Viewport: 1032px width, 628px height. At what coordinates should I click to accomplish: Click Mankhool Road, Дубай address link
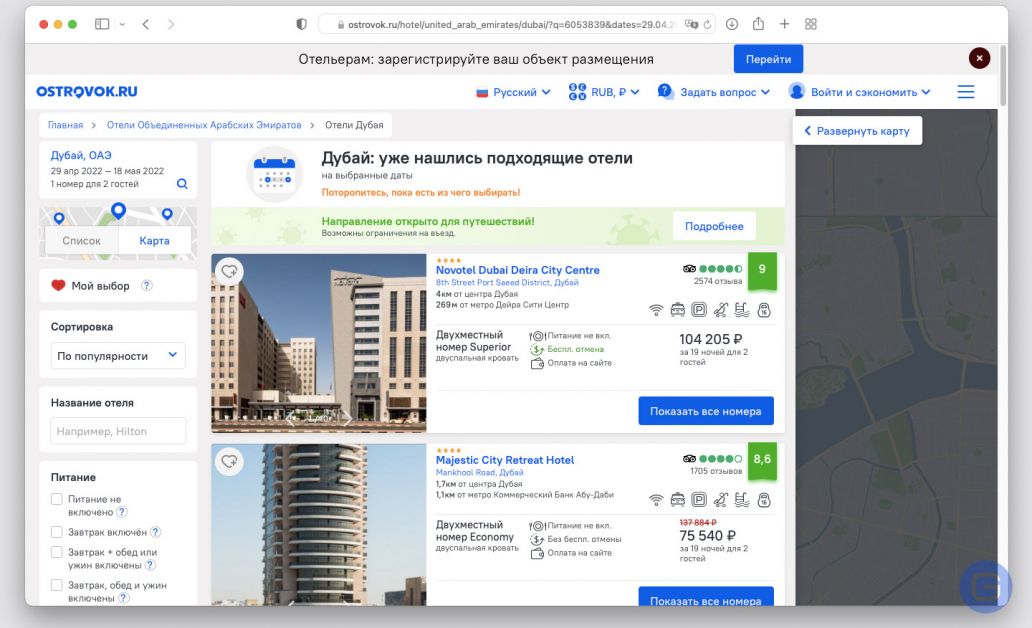479,473
